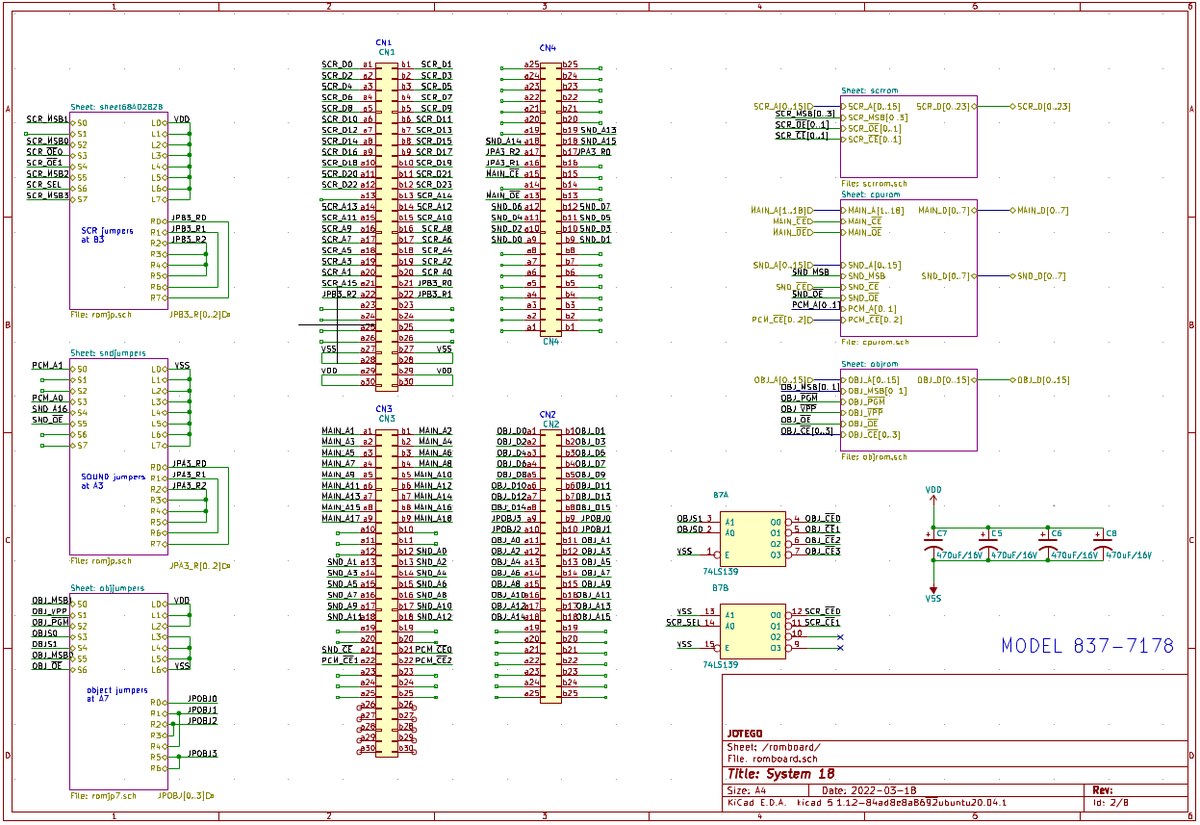Click the 'Date: 2022-03-18' field
The image size is (1200, 825).
point(870,790)
